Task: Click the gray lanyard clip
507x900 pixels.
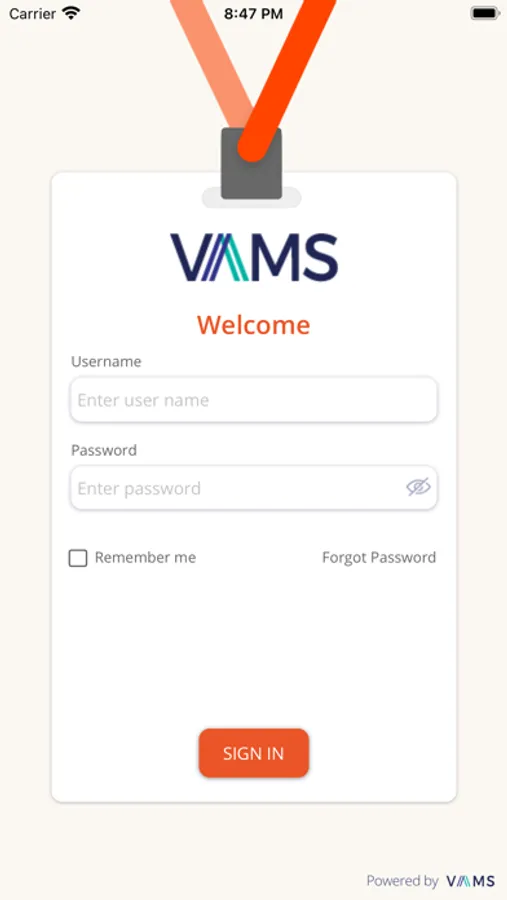Action: pyautogui.click(x=251, y=164)
